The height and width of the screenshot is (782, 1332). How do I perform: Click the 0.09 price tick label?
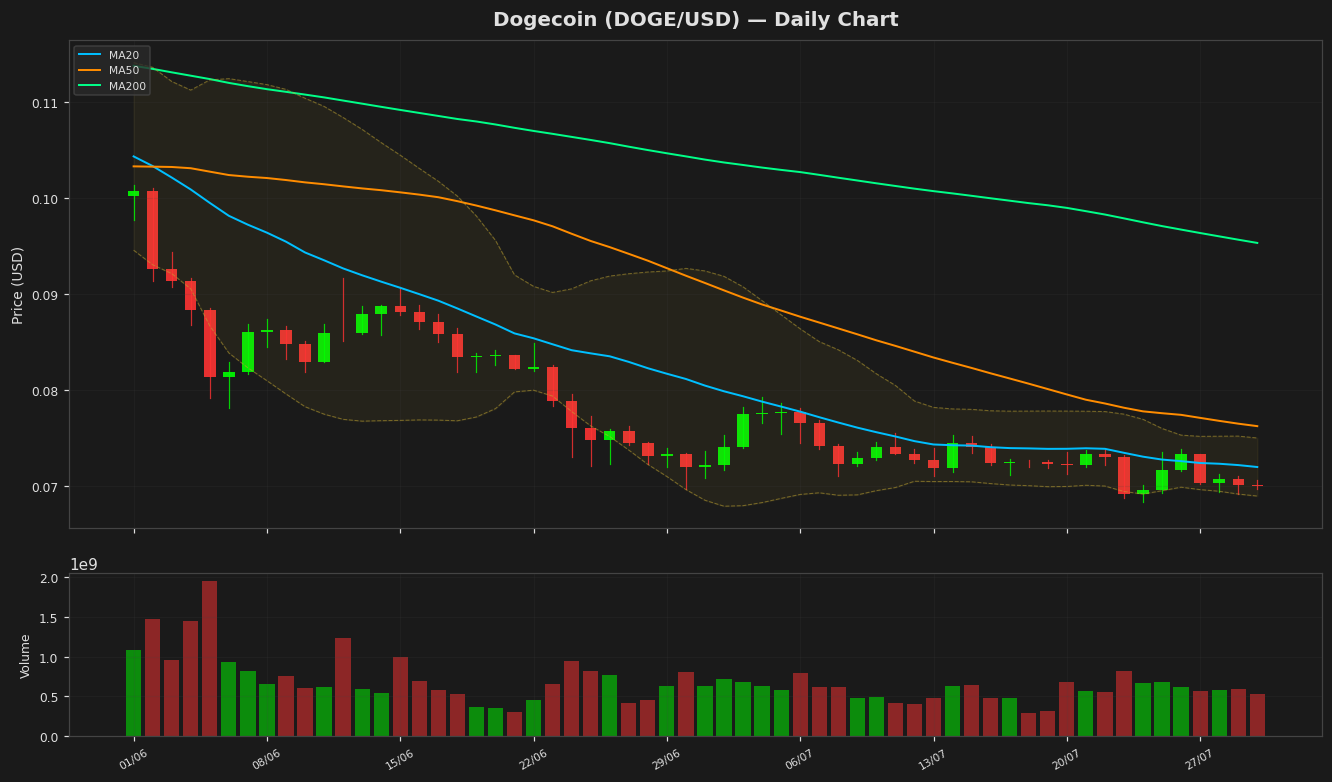pos(45,295)
